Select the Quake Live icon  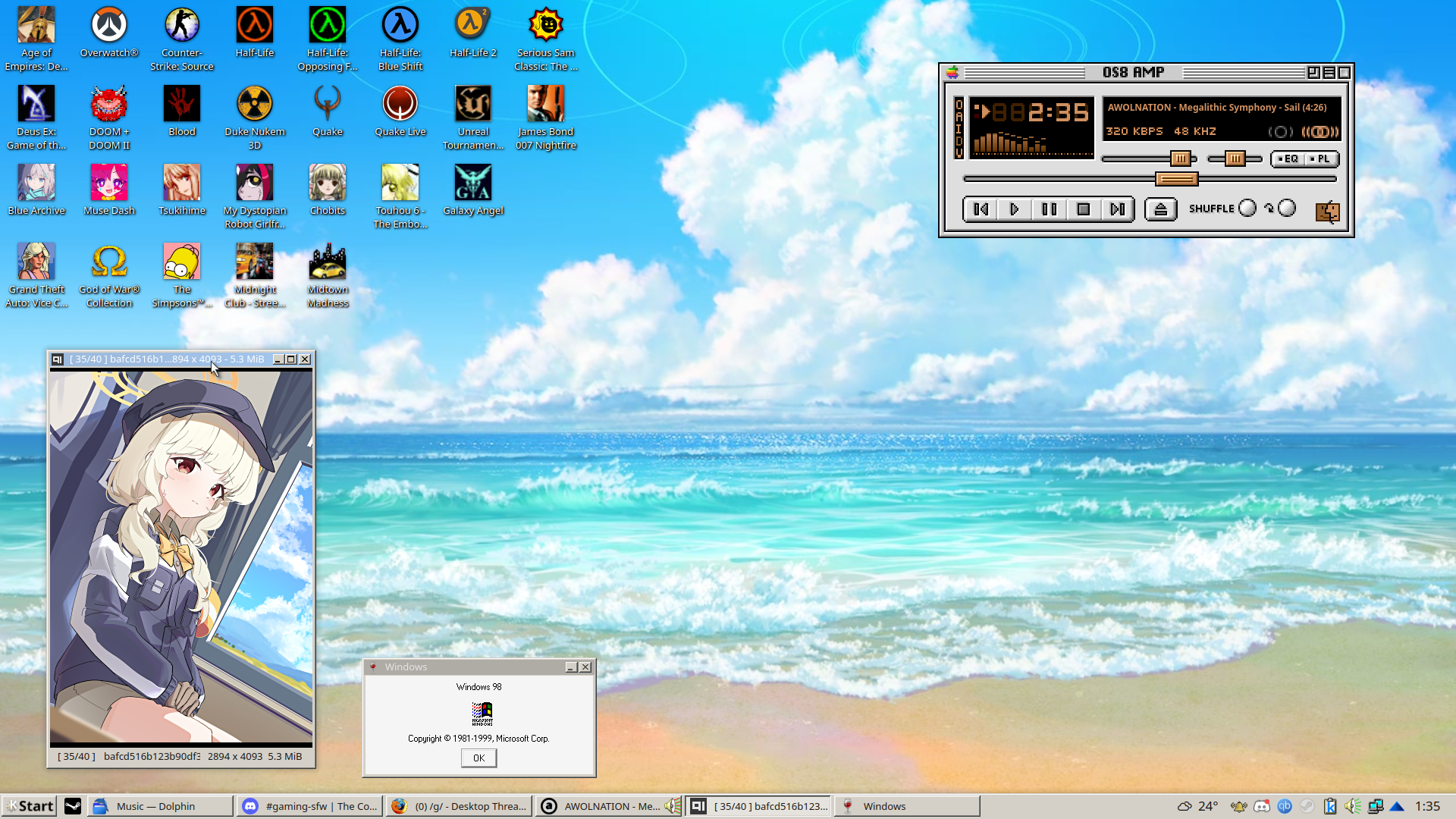400,111
